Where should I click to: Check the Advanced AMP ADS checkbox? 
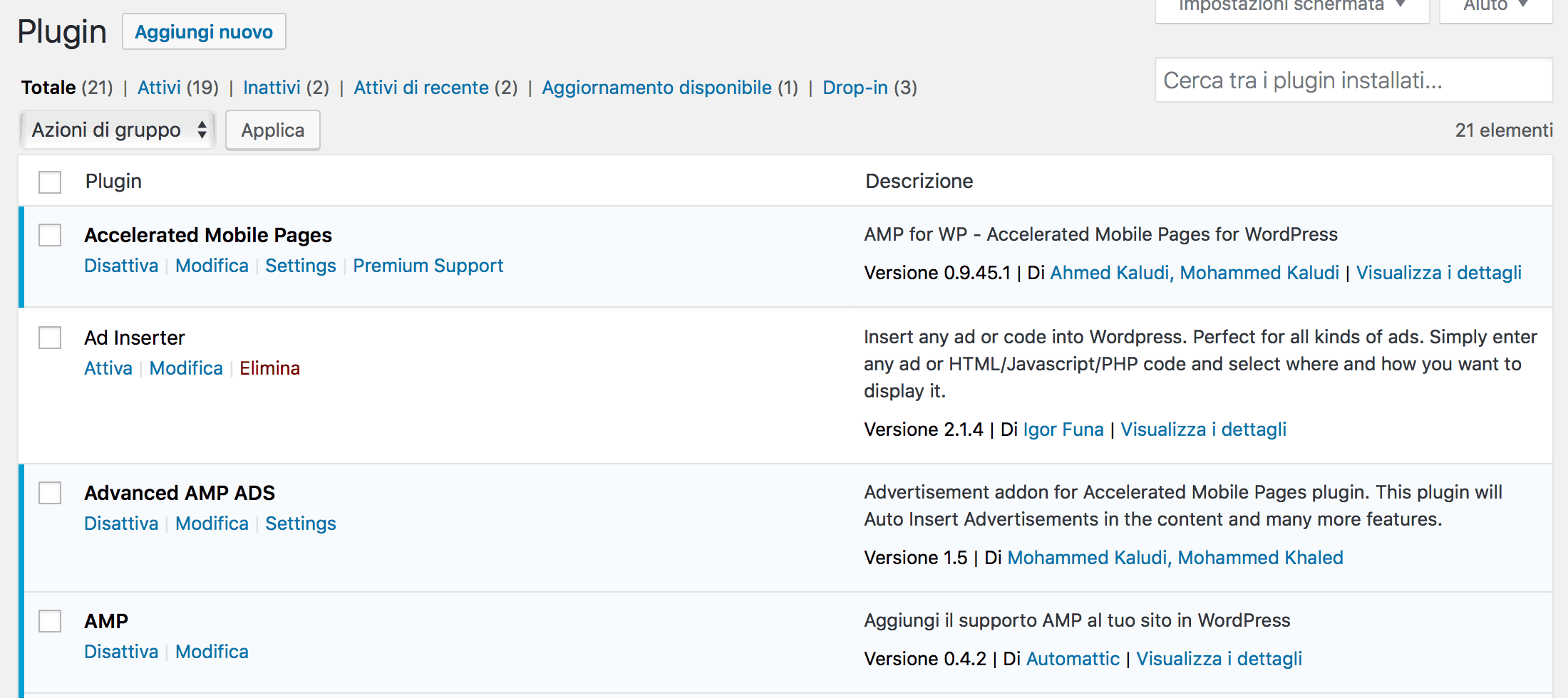(49, 492)
